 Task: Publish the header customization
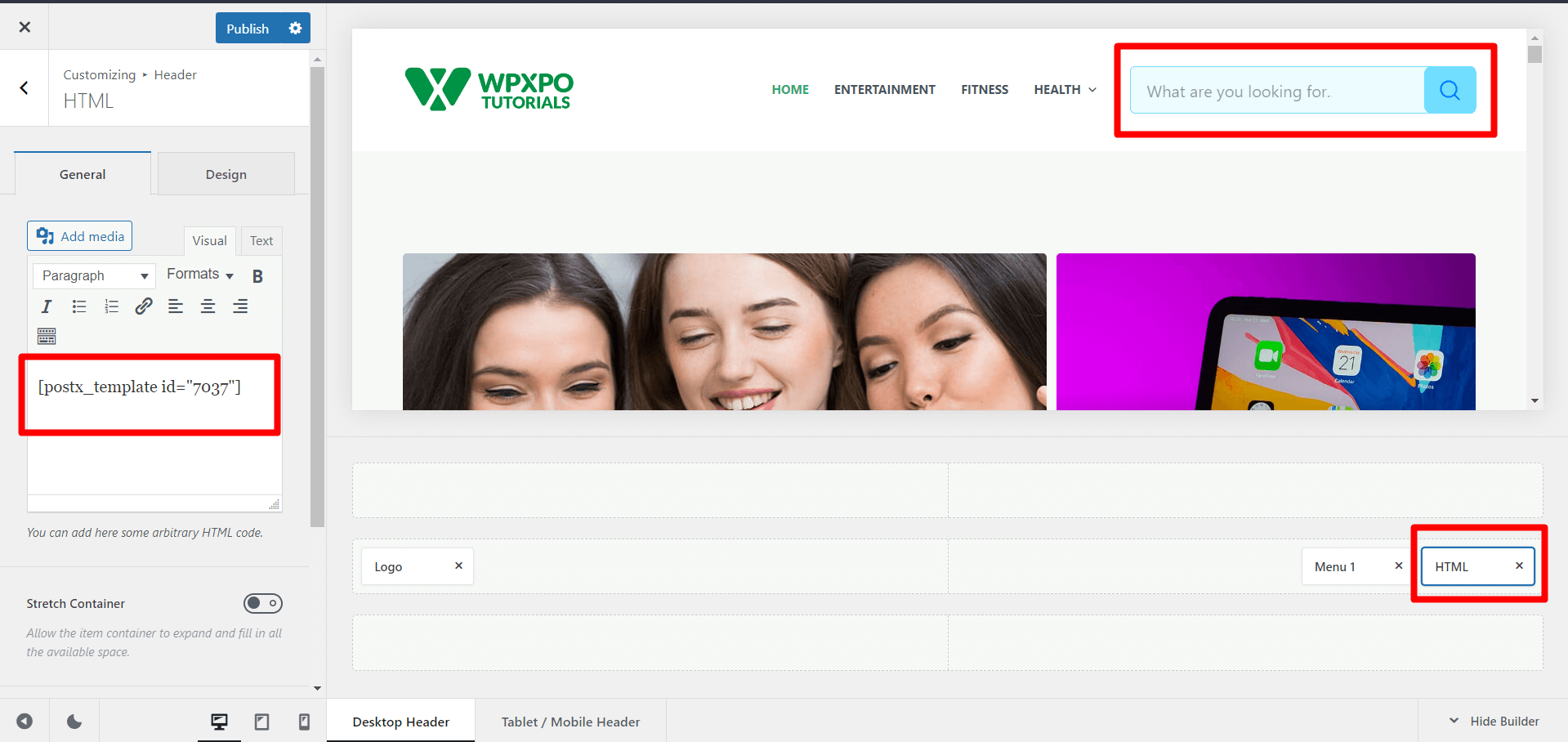click(x=247, y=28)
